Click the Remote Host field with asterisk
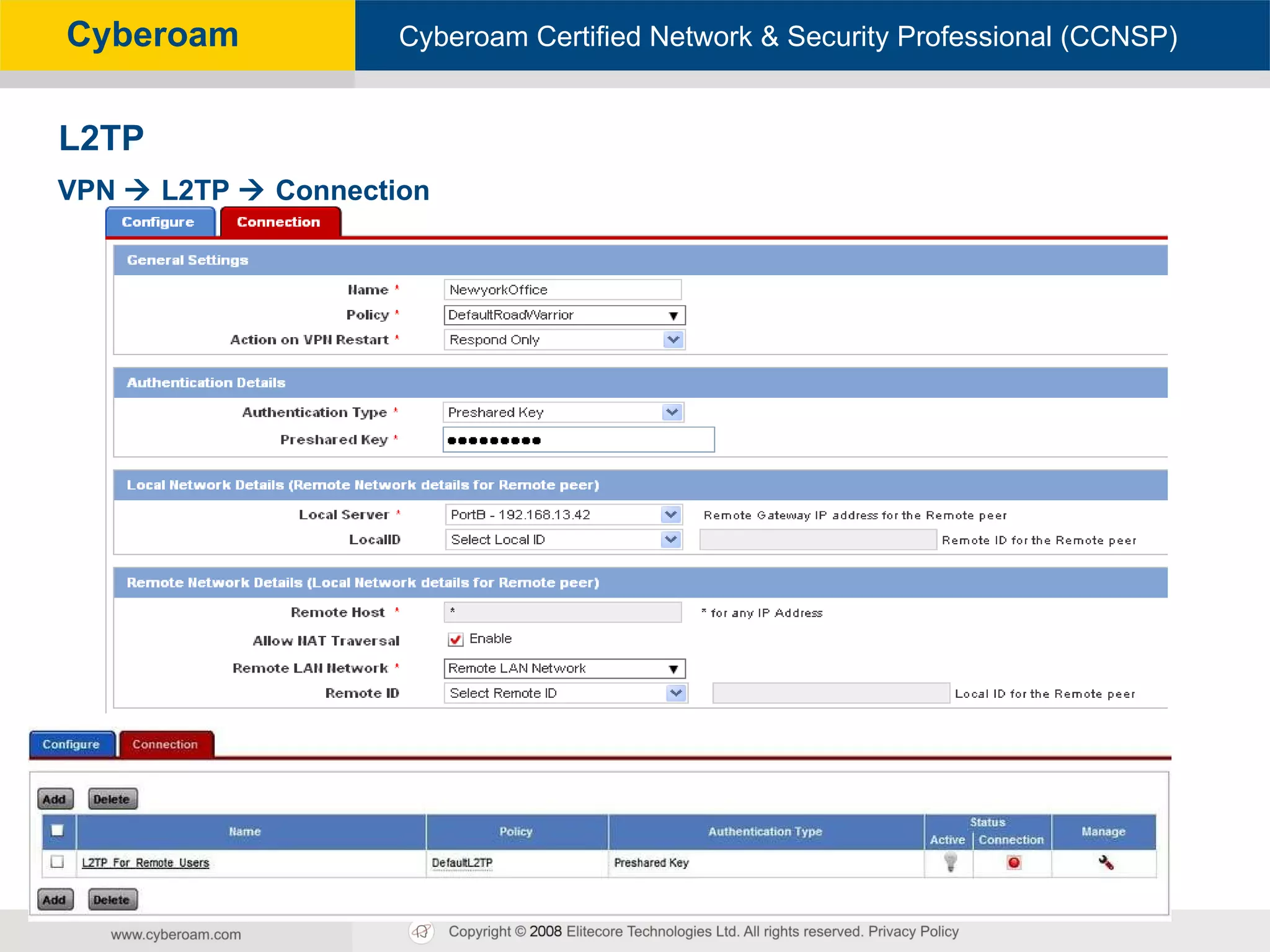The width and height of the screenshot is (1270, 952). [562, 612]
